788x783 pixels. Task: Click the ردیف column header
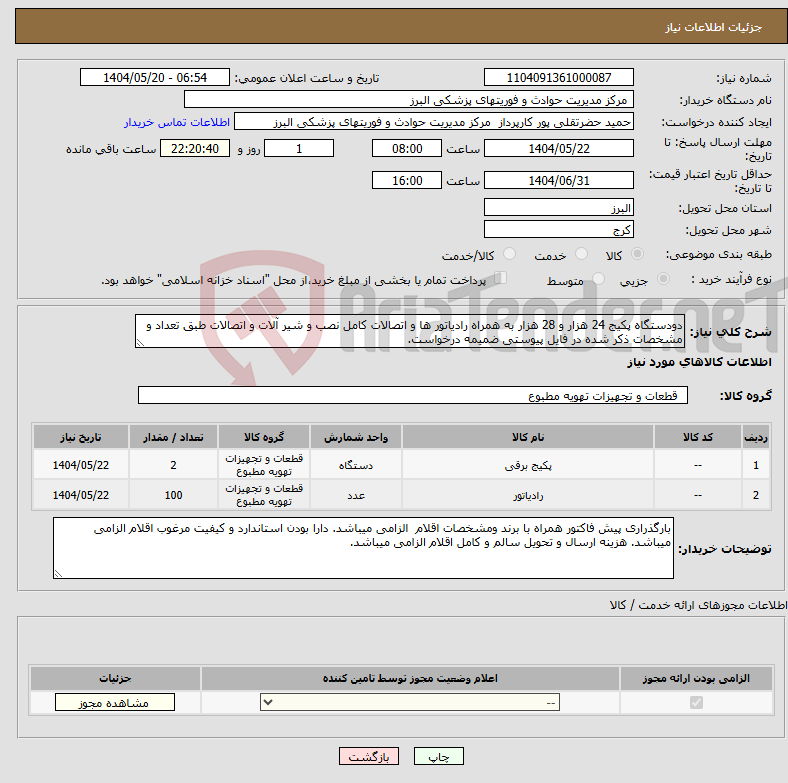pos(756,437)
